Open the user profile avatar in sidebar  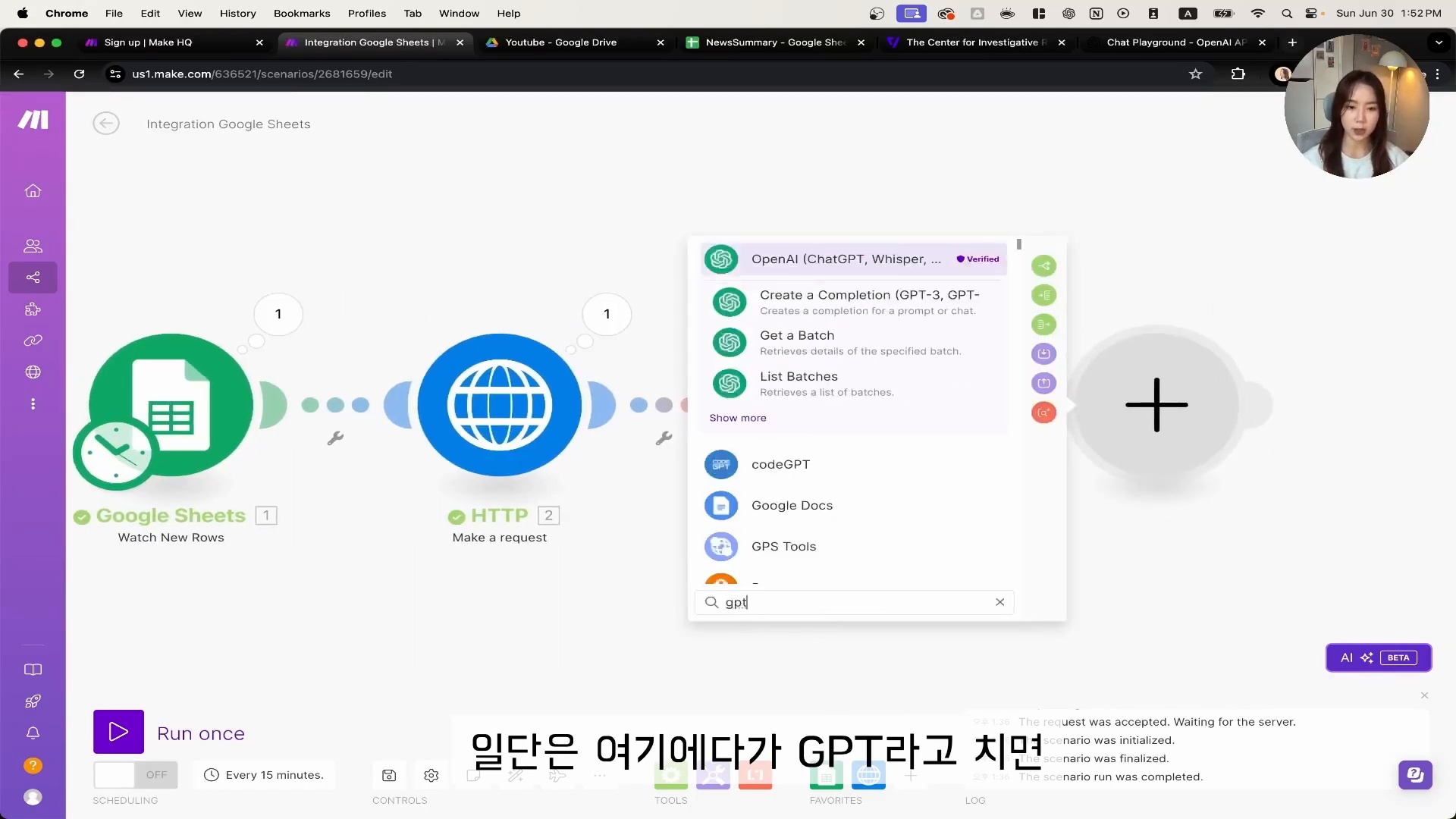click(x=33, y=797)
